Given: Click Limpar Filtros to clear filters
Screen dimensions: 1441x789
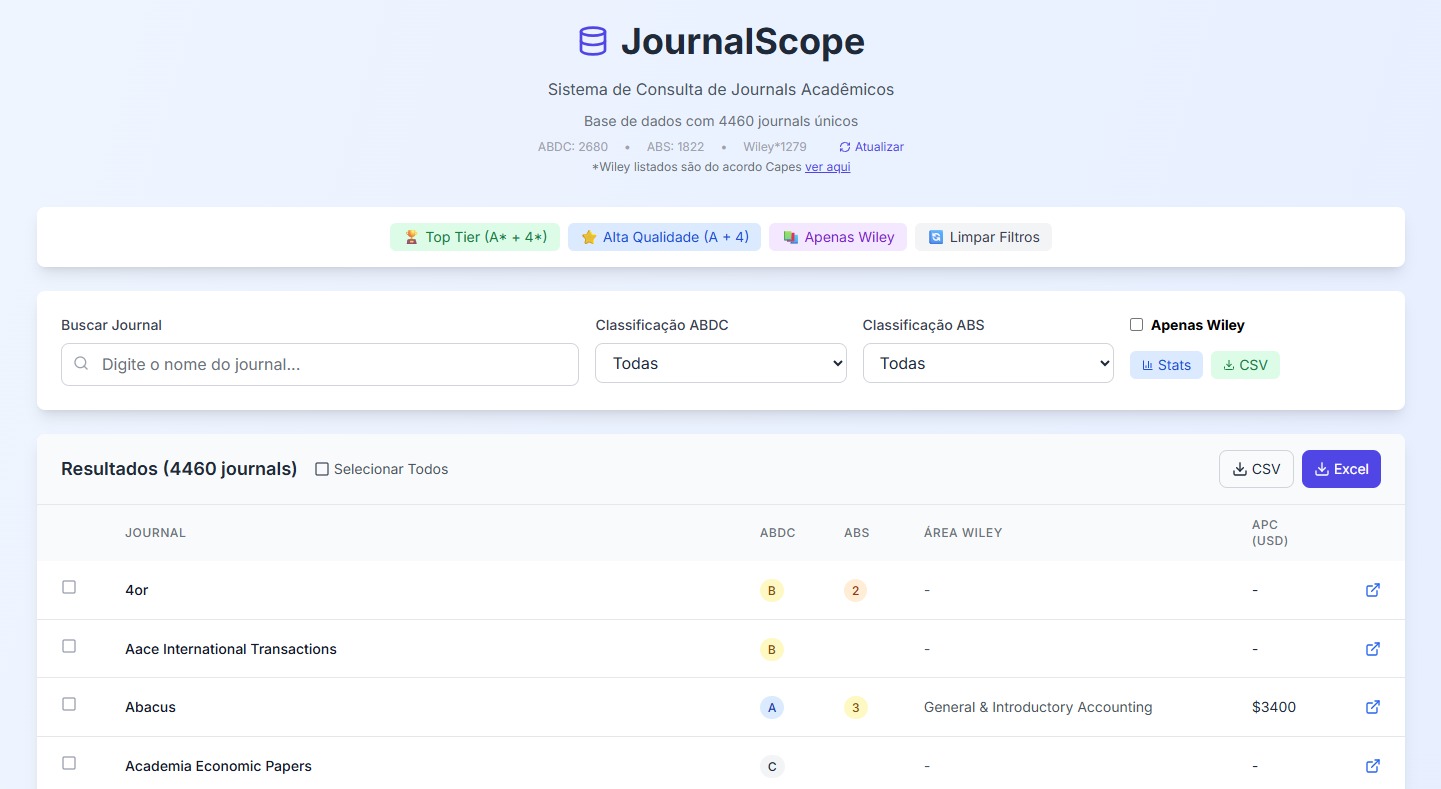Looking at the screenshot, I should coord(983,237).
